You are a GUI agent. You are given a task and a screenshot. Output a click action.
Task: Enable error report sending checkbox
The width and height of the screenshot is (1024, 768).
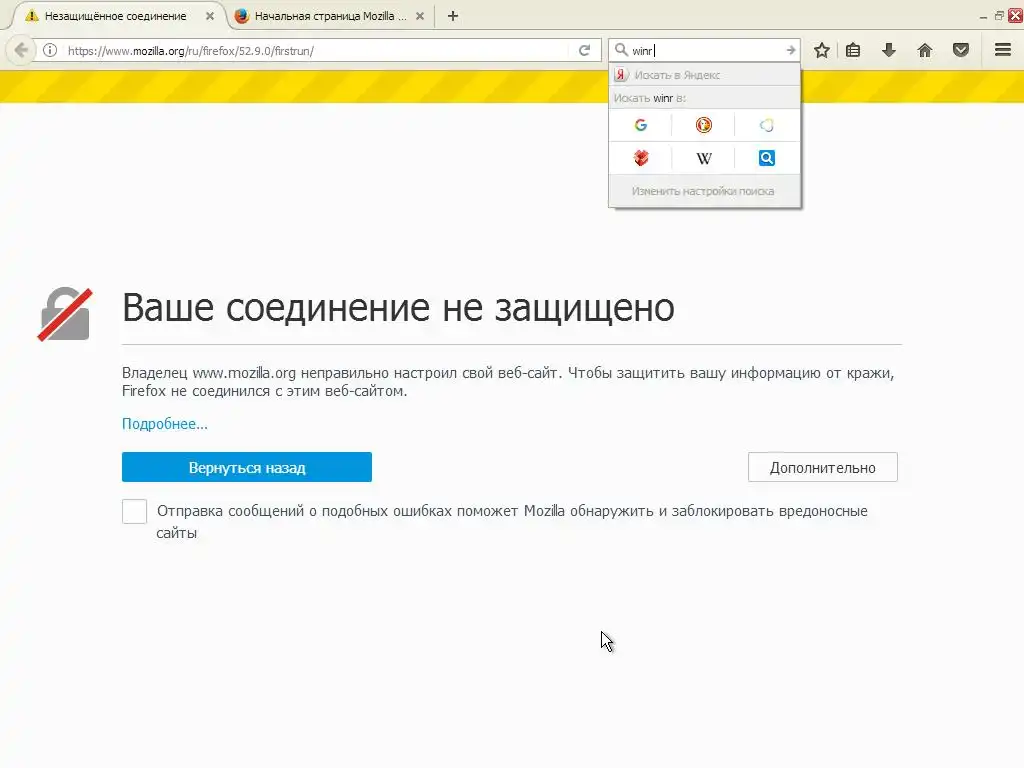pyautogui.click(x=135, y=511)
